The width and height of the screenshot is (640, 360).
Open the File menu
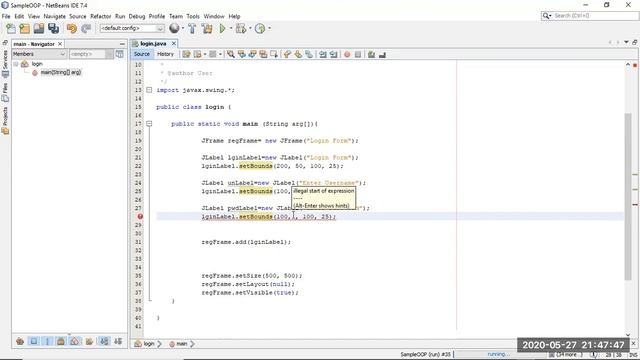click(x=6, y=16)
